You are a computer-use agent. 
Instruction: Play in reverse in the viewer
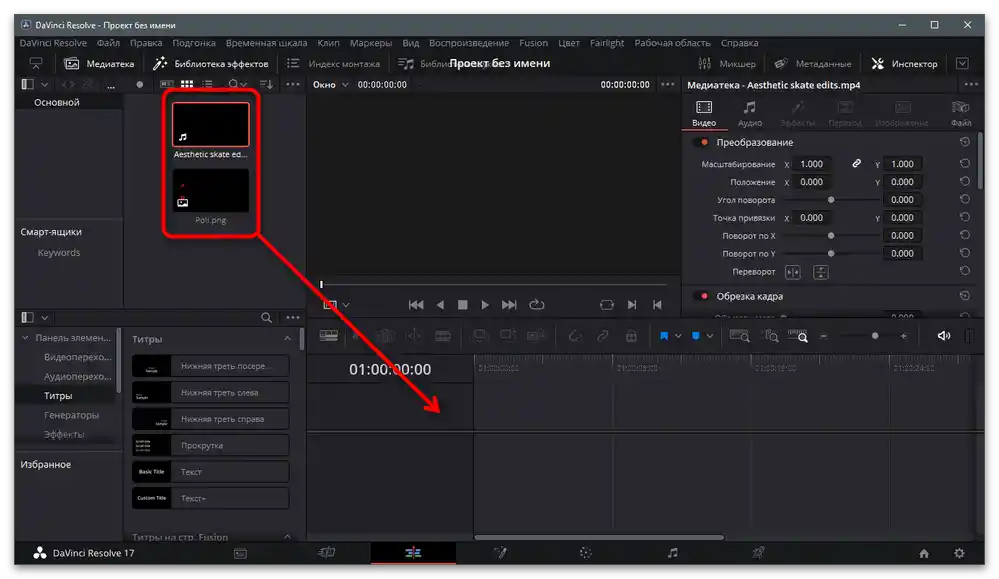[x=440, y=305]
